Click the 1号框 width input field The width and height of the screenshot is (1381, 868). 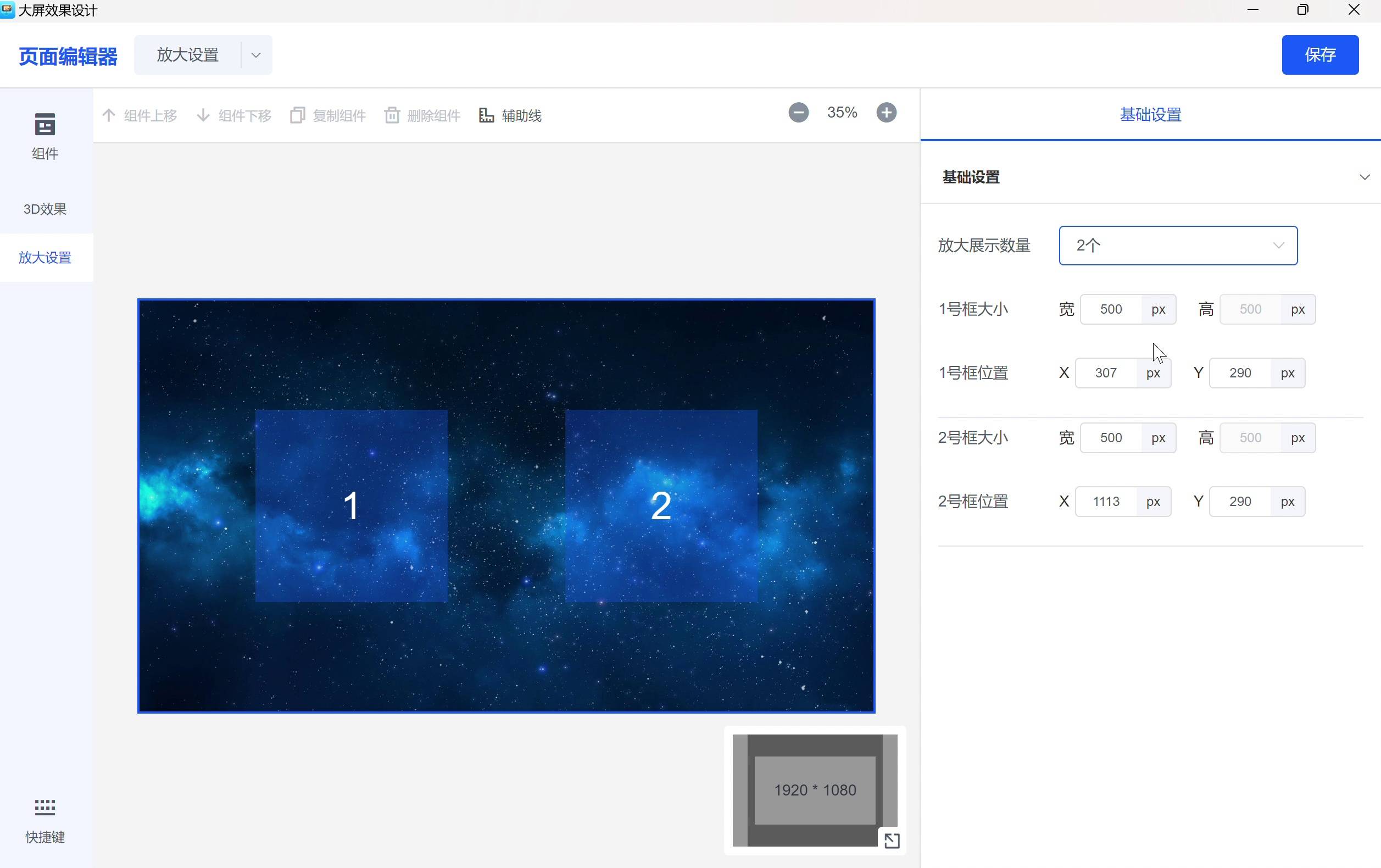point(1110,309)
